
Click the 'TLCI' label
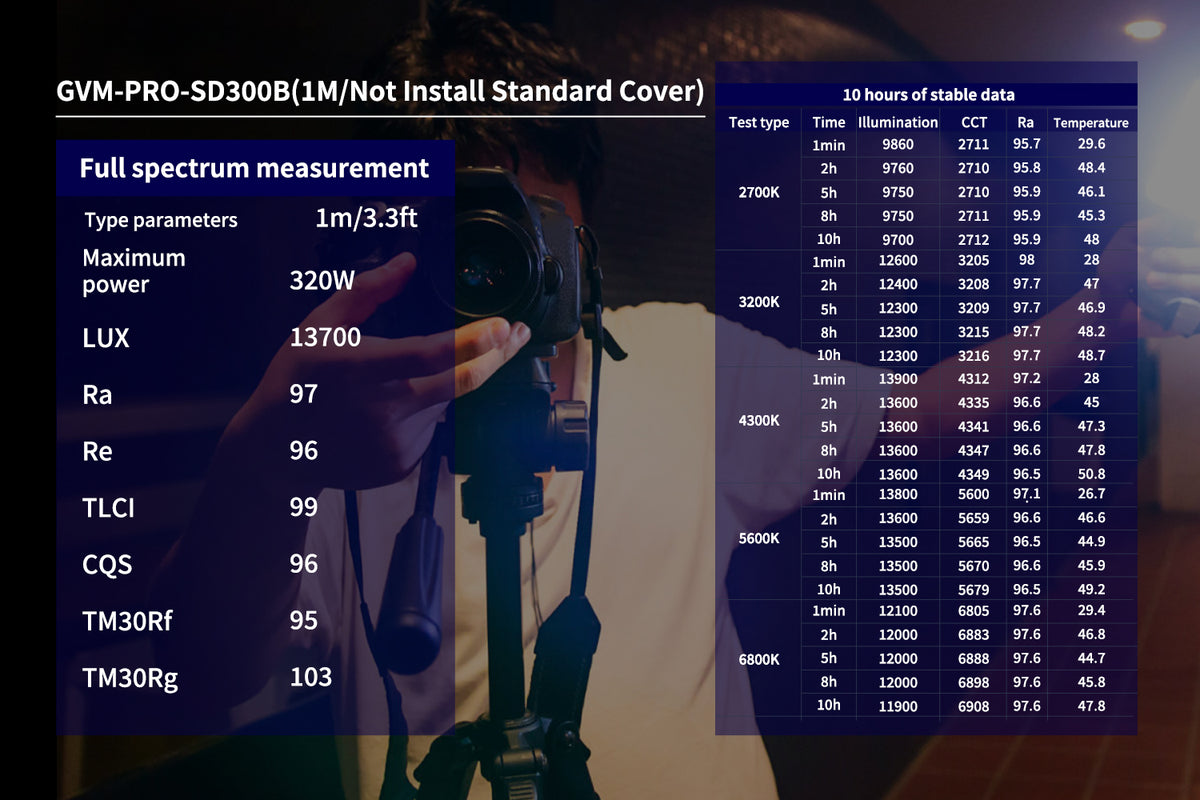pyautogui.click(x=108, y=509)
